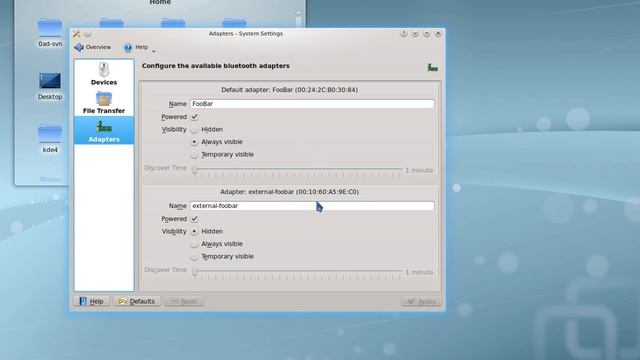Set FooBar visibility to Always visible
Image resolution: width=640 pixels, height=360 pixels.
click(194, 142)
